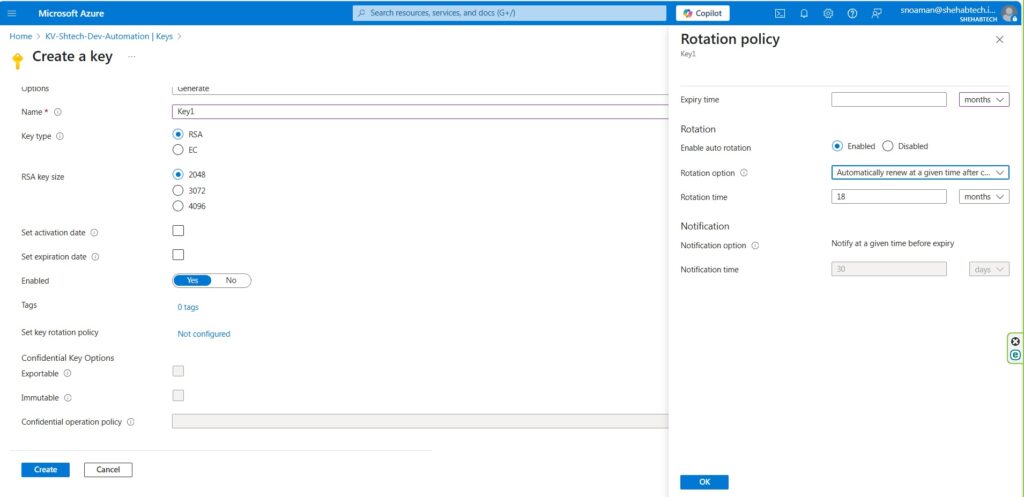Click the info icon next to Rotation option
This screenshot has height=497, width=1024.
pos(744,173)
